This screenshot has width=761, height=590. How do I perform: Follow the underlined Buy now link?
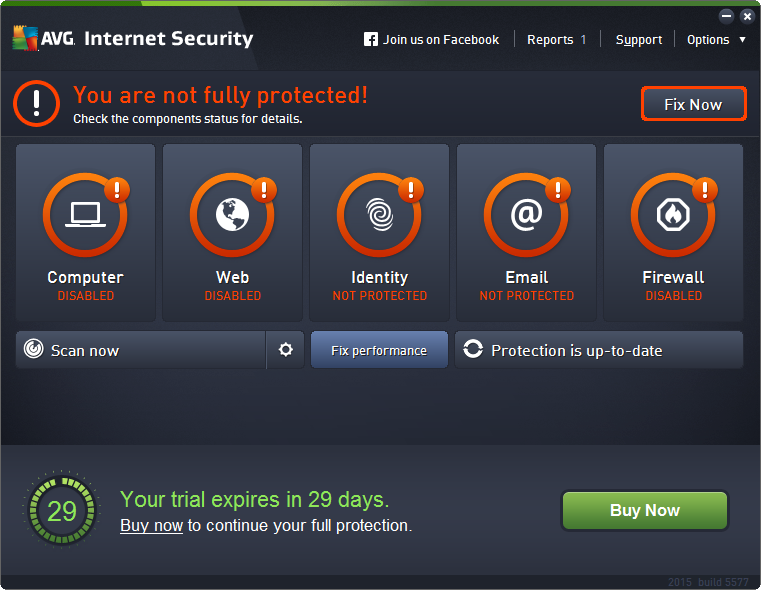tap(151, 525)
